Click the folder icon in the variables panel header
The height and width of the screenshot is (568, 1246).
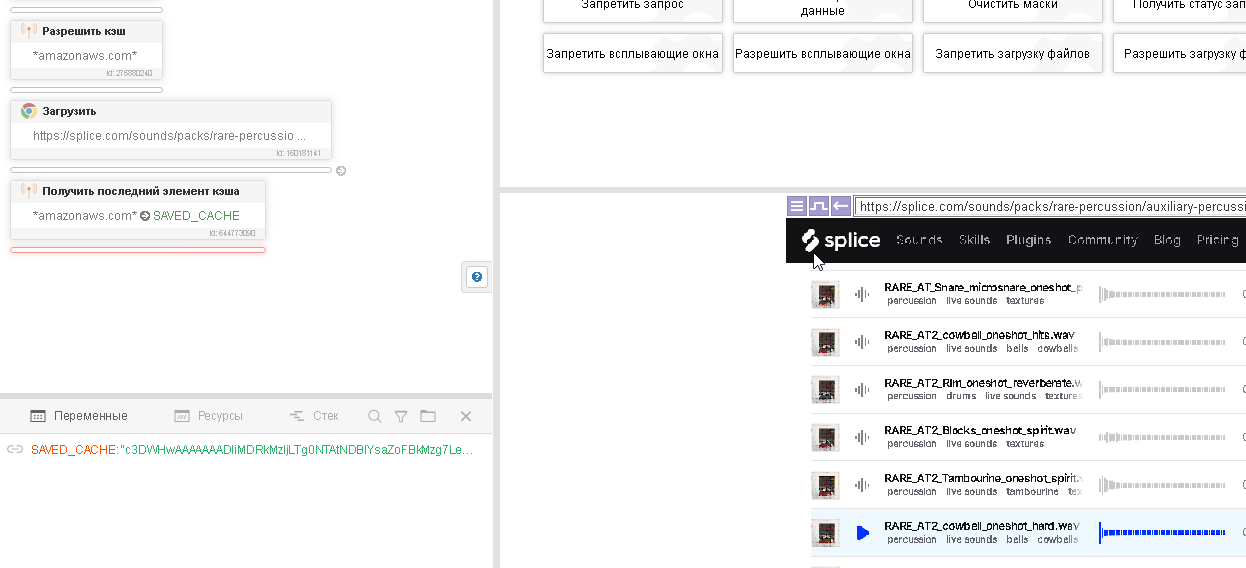point(428,416)
